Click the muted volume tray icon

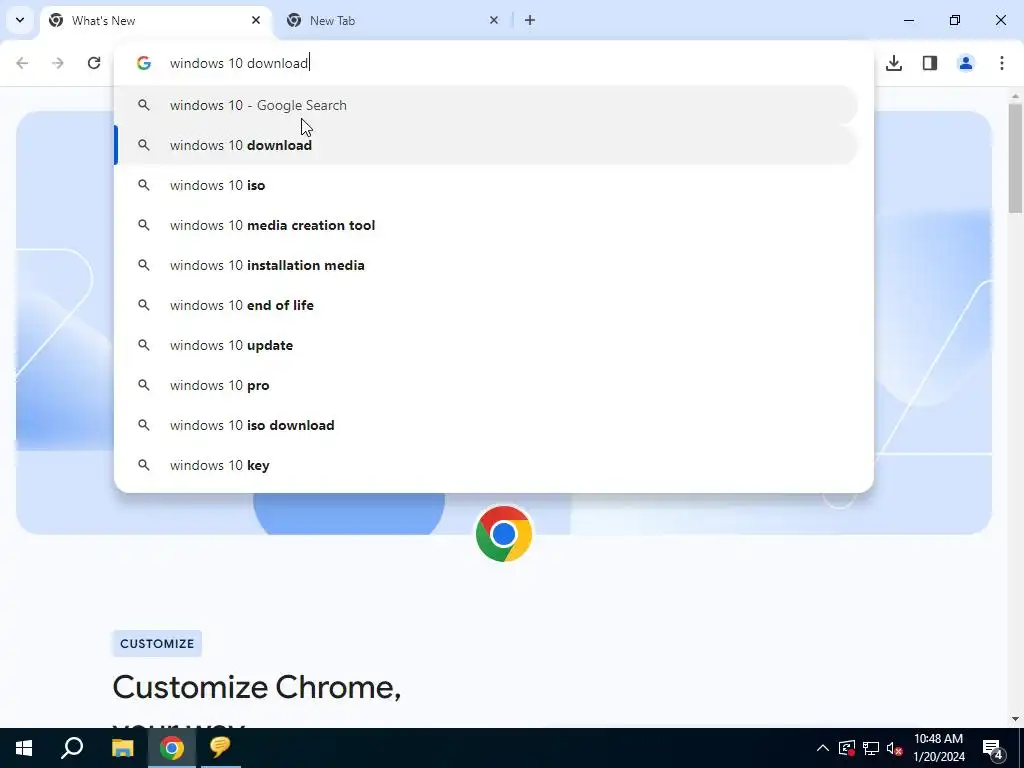[x=895, y=748]
